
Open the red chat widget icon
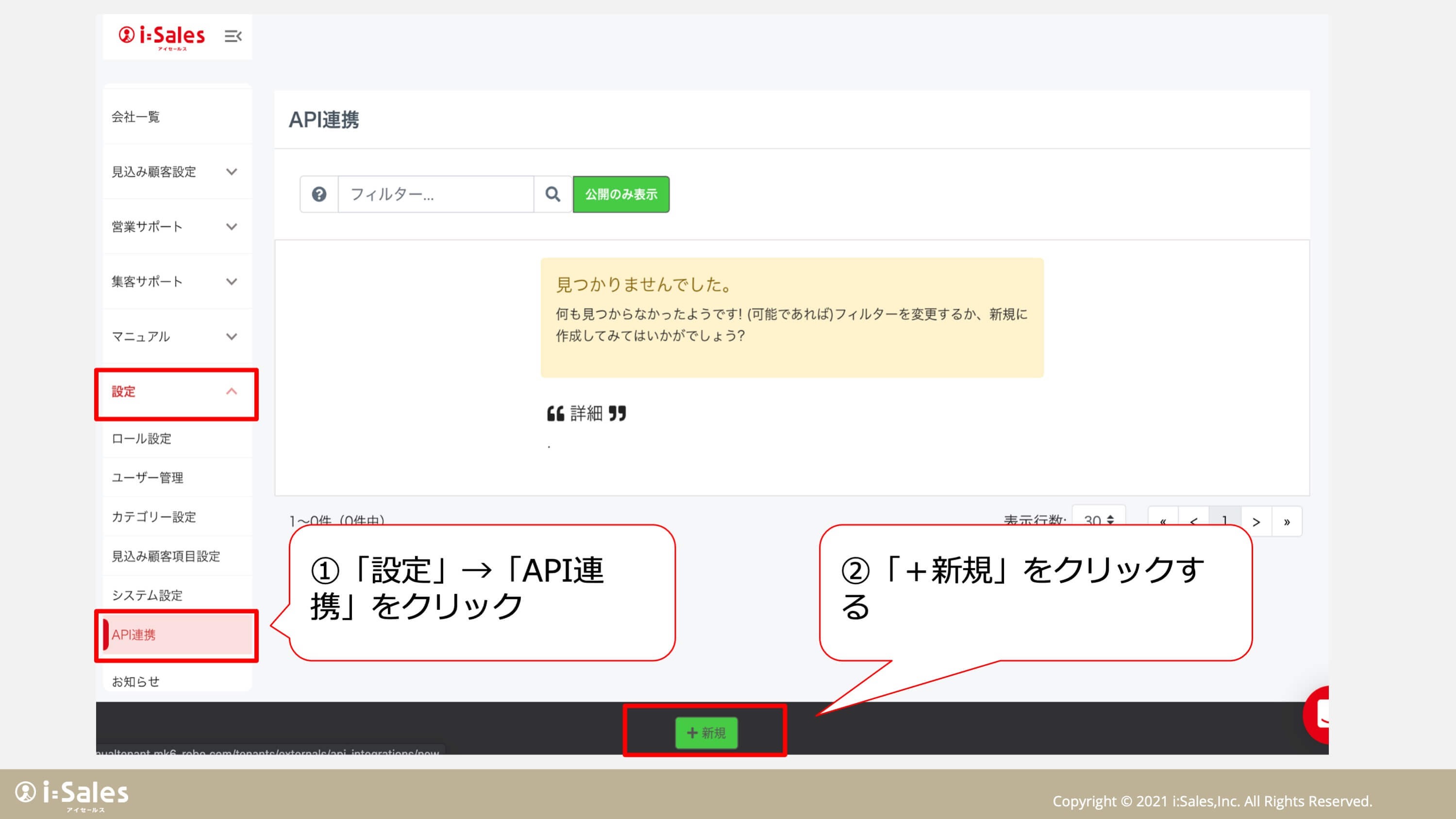tap(1318, 715)
